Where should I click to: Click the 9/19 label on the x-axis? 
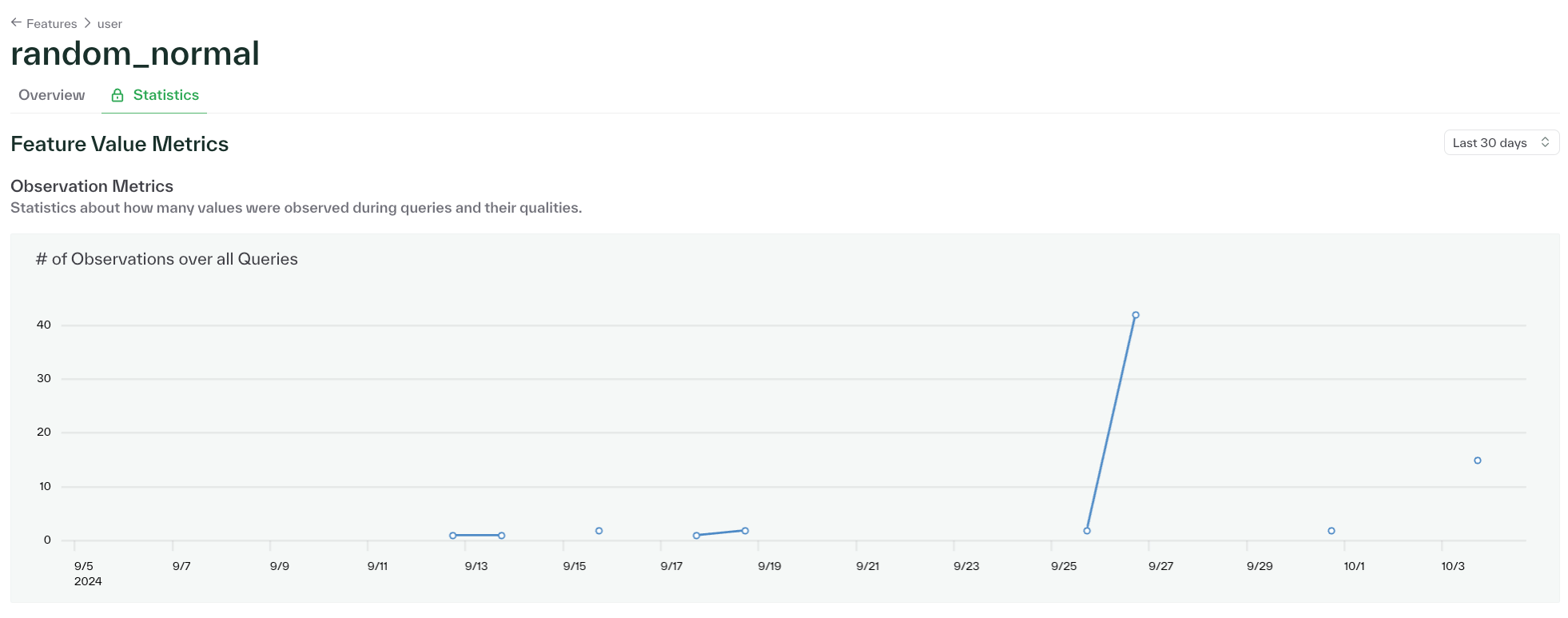pyautogui.click(x=770, y=565)
